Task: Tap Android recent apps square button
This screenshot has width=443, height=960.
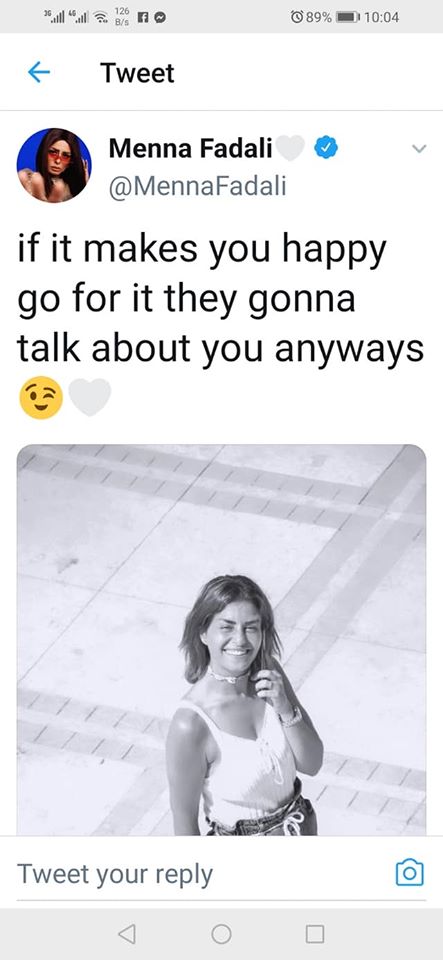Action: (x=315, y=934)
